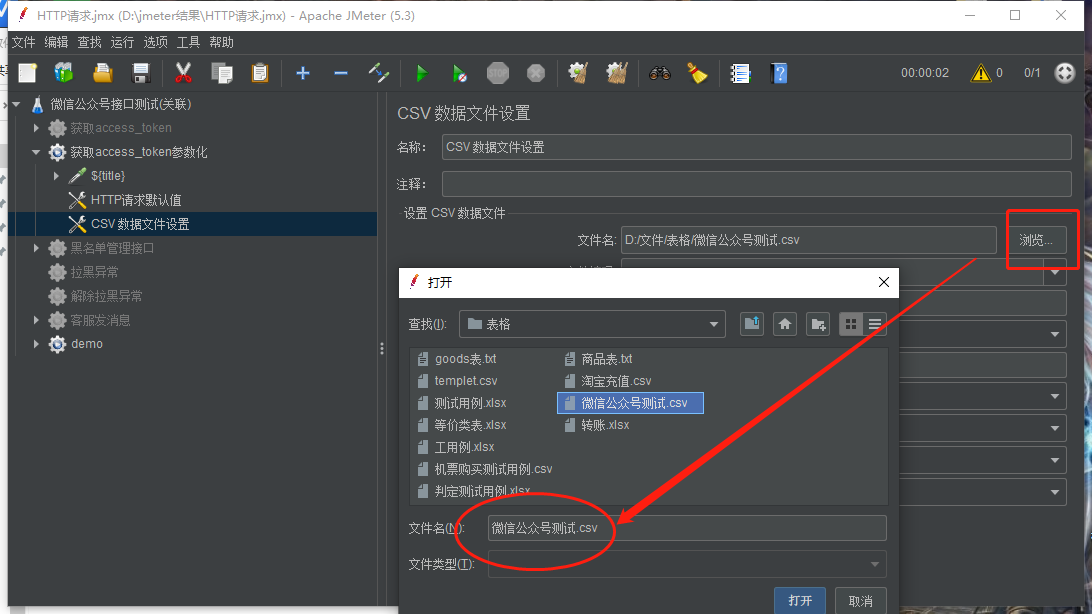The width and height of the screenshot is (1092, 614).
Task: Select file 微信公众号测试.csv in dialog
Action: click(x=630, y=403)
